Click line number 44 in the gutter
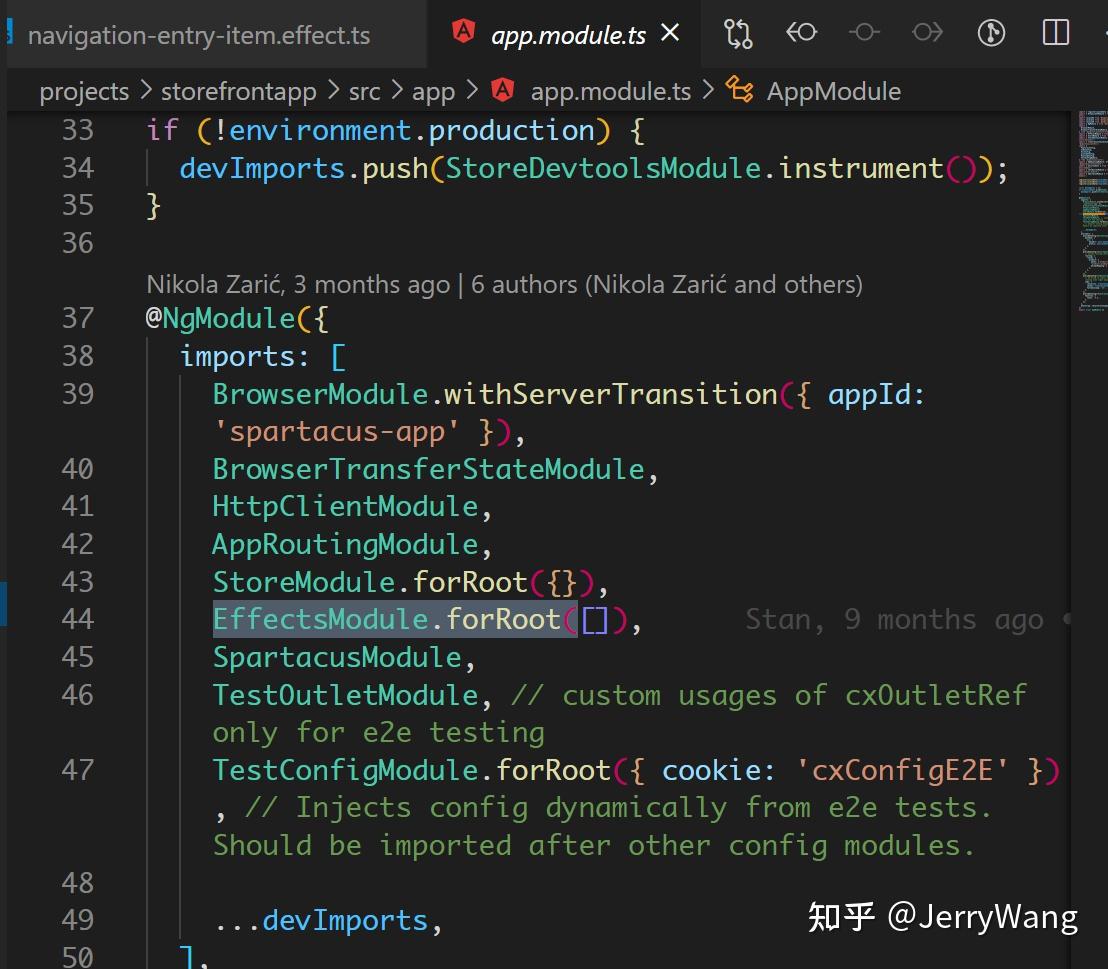The width and height of the screenshot is (1108, 969). pyautogui.click(x=78, y=619)
